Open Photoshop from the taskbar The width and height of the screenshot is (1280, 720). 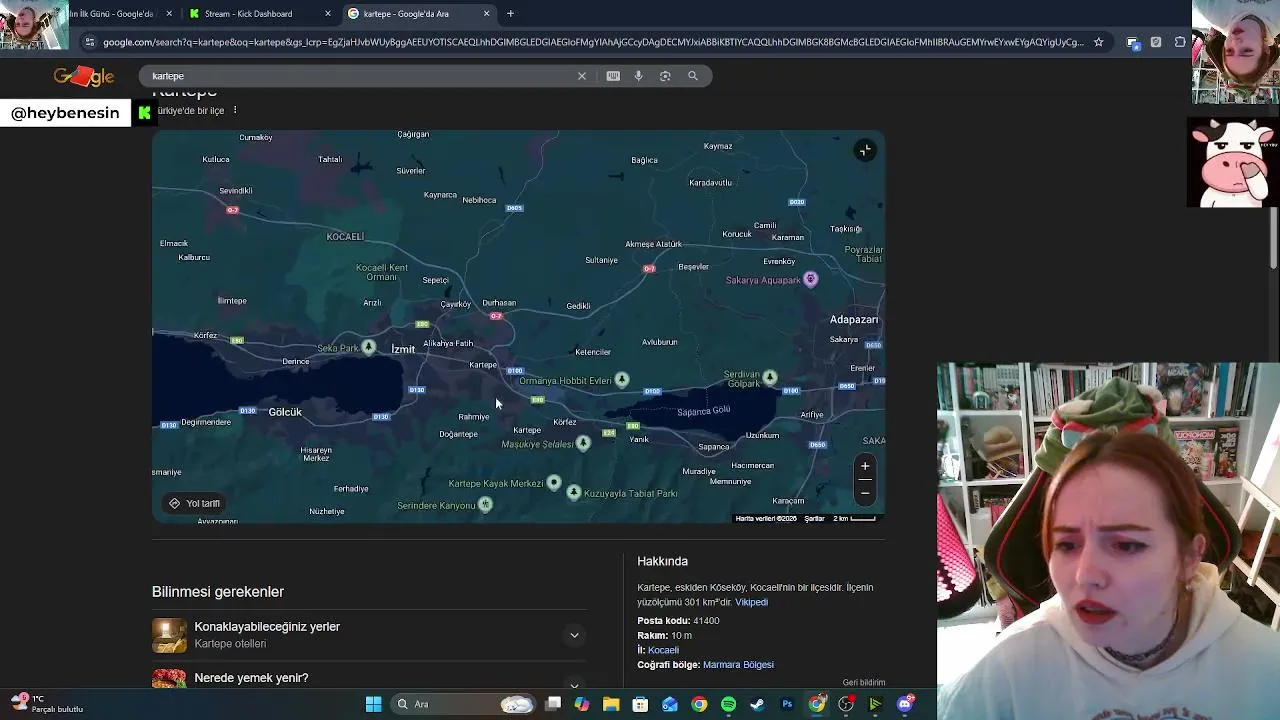(x=787, y=704)
